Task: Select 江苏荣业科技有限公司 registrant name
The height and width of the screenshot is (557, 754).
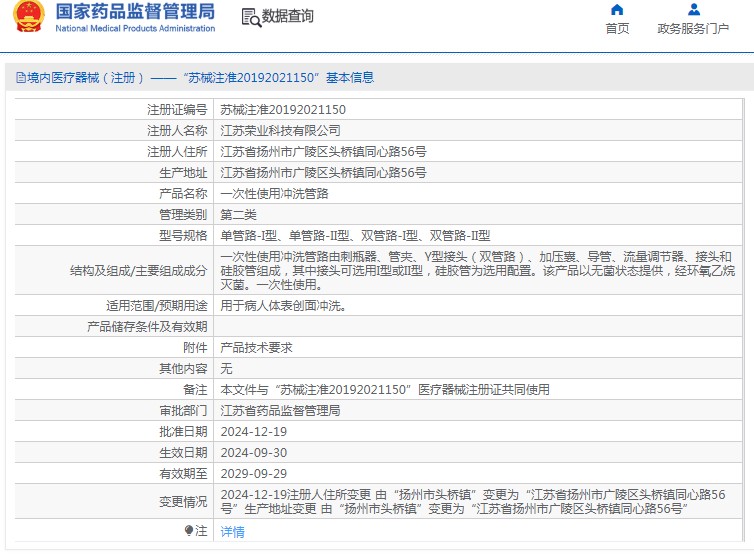Action: (280, 130)
